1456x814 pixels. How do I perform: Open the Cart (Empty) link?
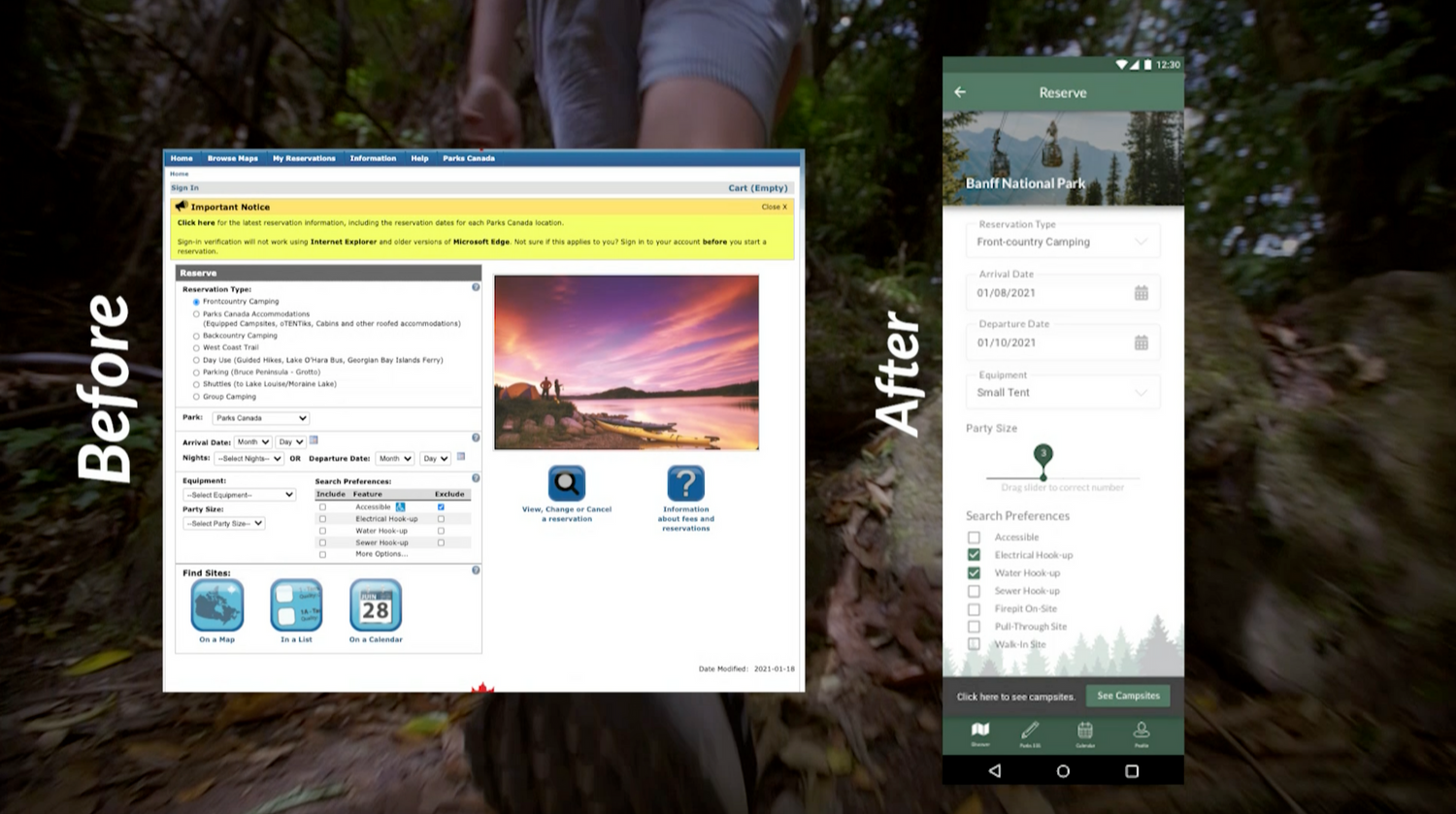coord(758,188)
